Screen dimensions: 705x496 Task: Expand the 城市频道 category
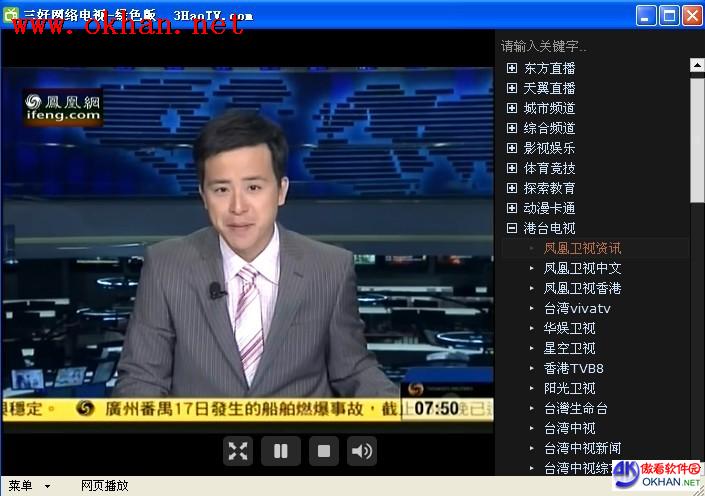click(x=512, y=108)
